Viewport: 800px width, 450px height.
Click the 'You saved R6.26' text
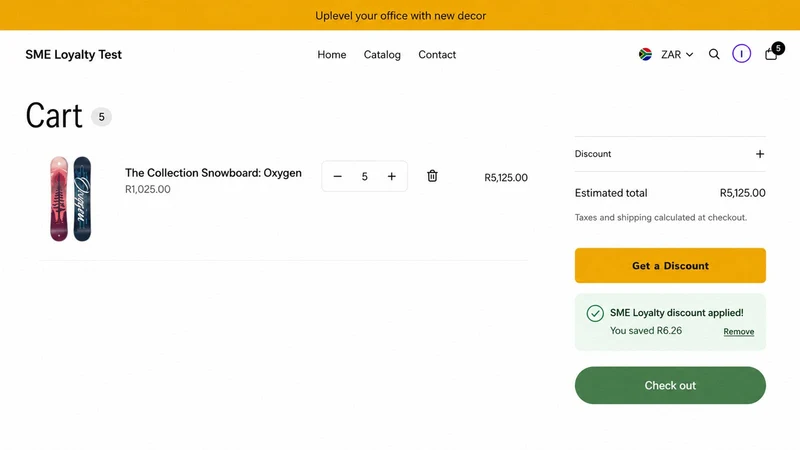click(646, 331)
